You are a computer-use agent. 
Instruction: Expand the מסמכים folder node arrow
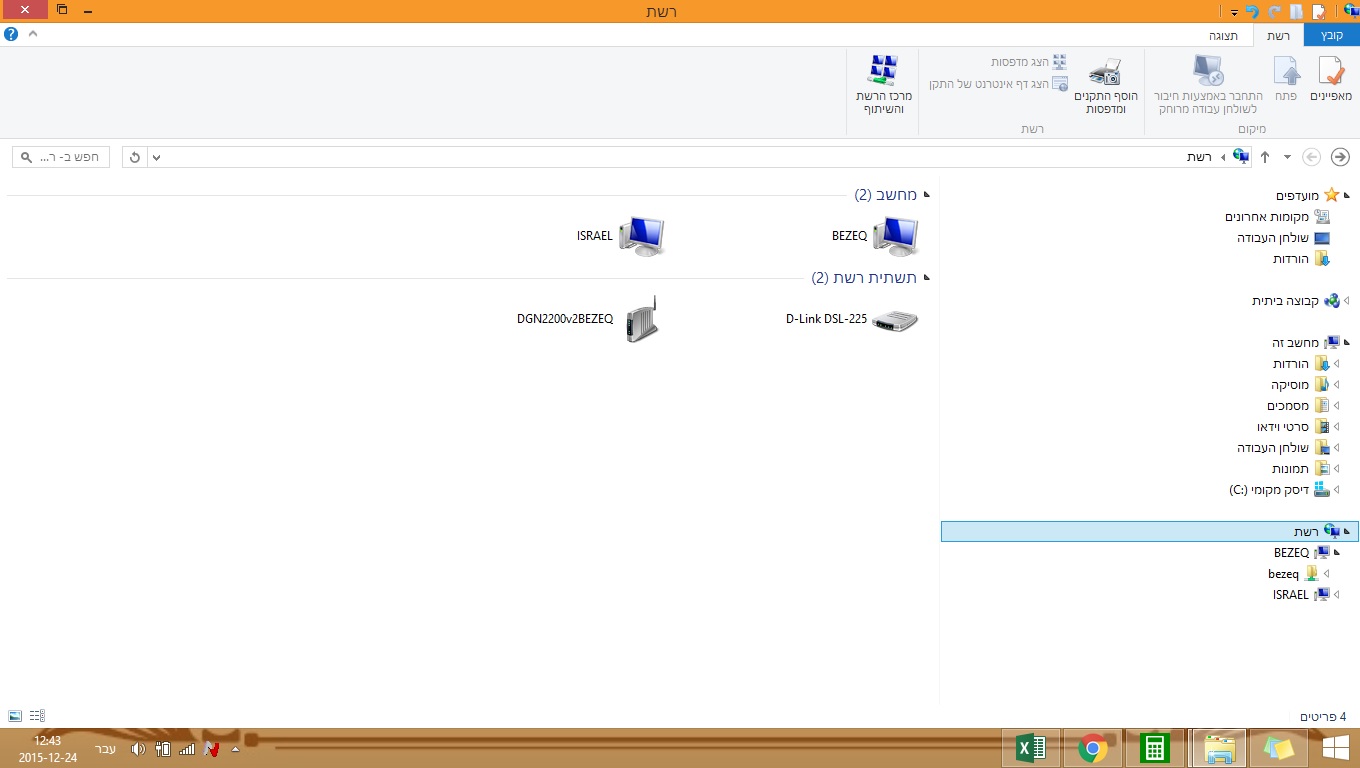tap(1337, 406)
